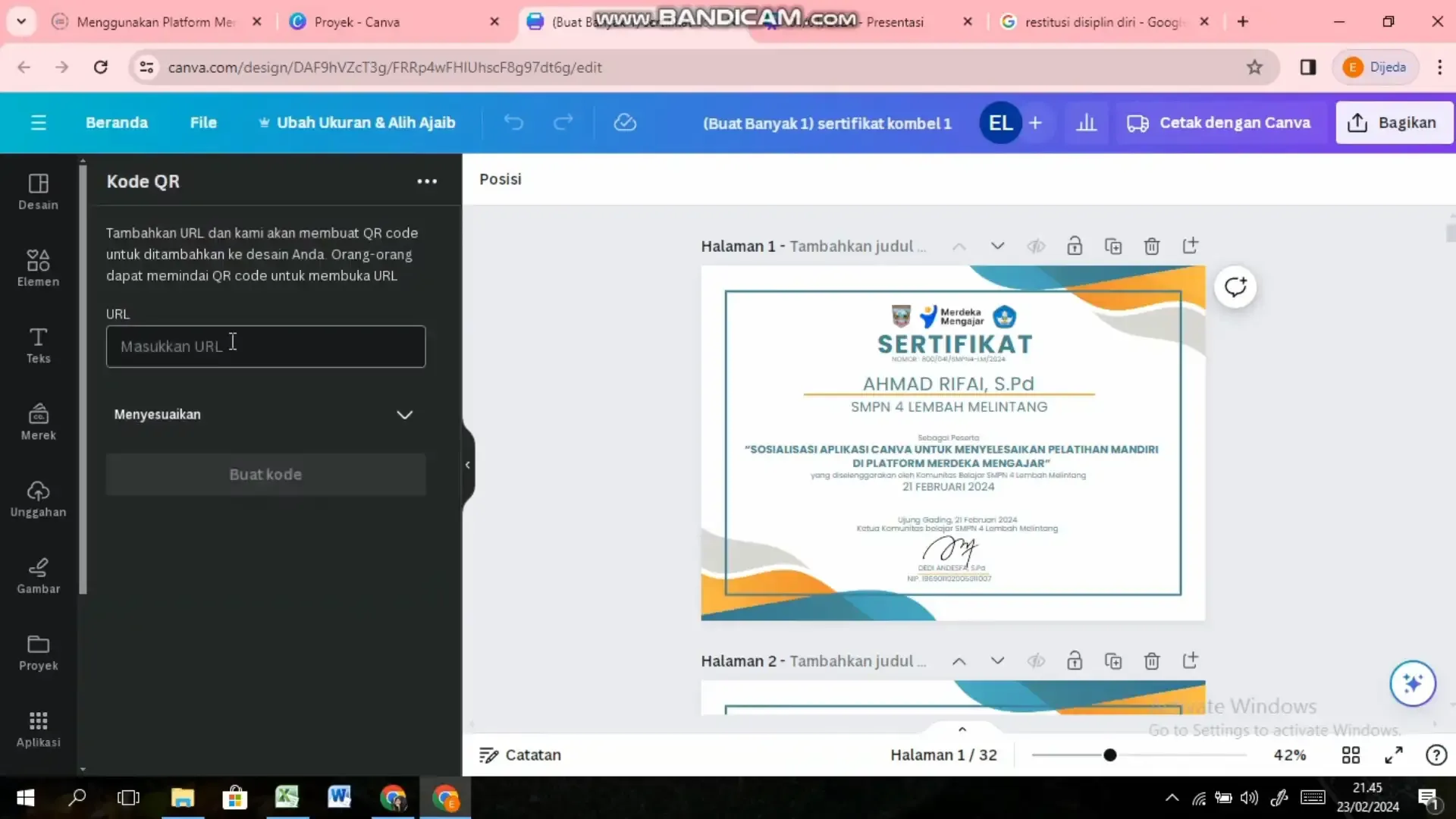Open the hamburger main menu
Viewport: 1456px width, 819px height.
[39, 123]
